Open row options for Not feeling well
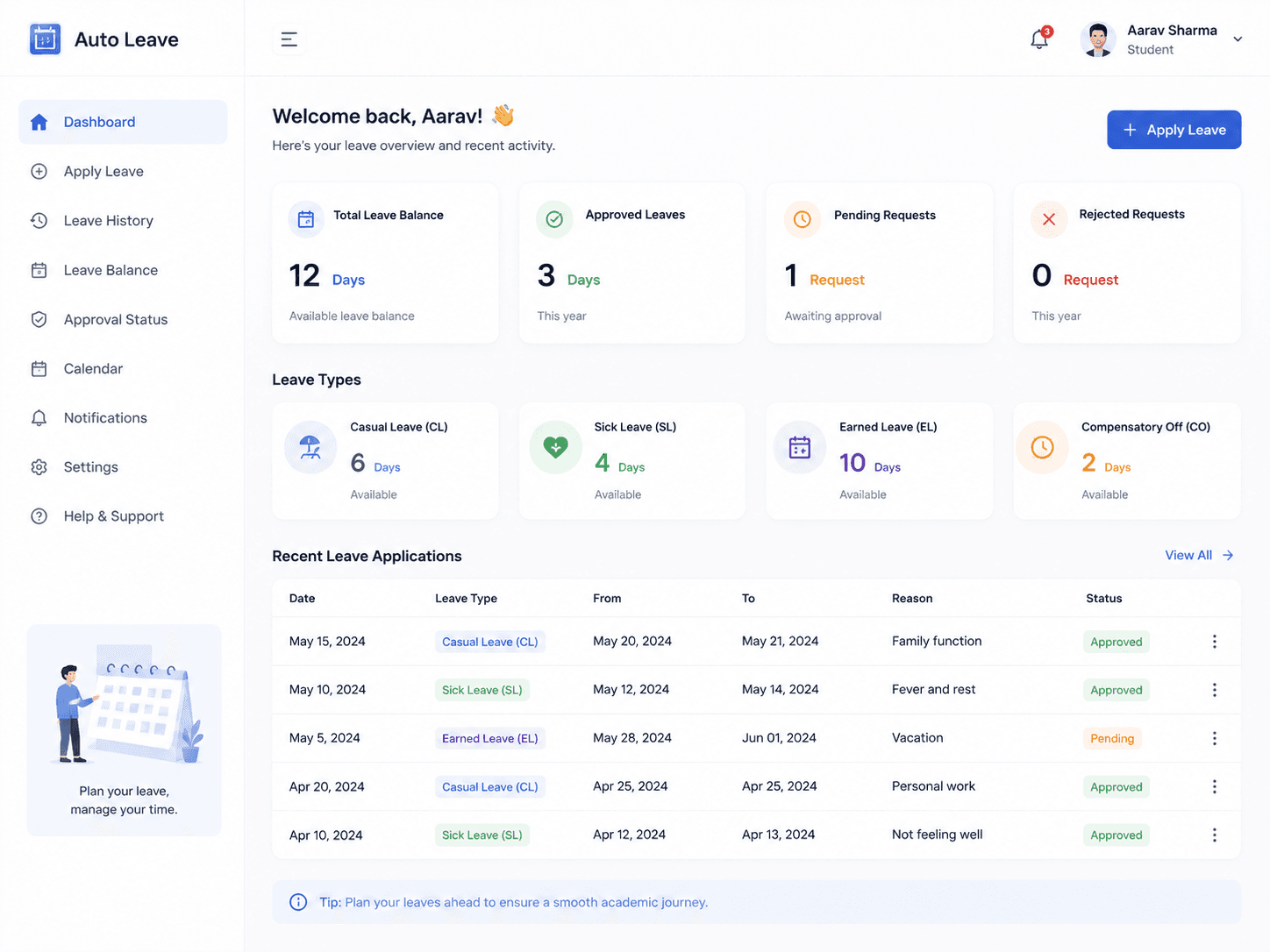 (1215, 835)
